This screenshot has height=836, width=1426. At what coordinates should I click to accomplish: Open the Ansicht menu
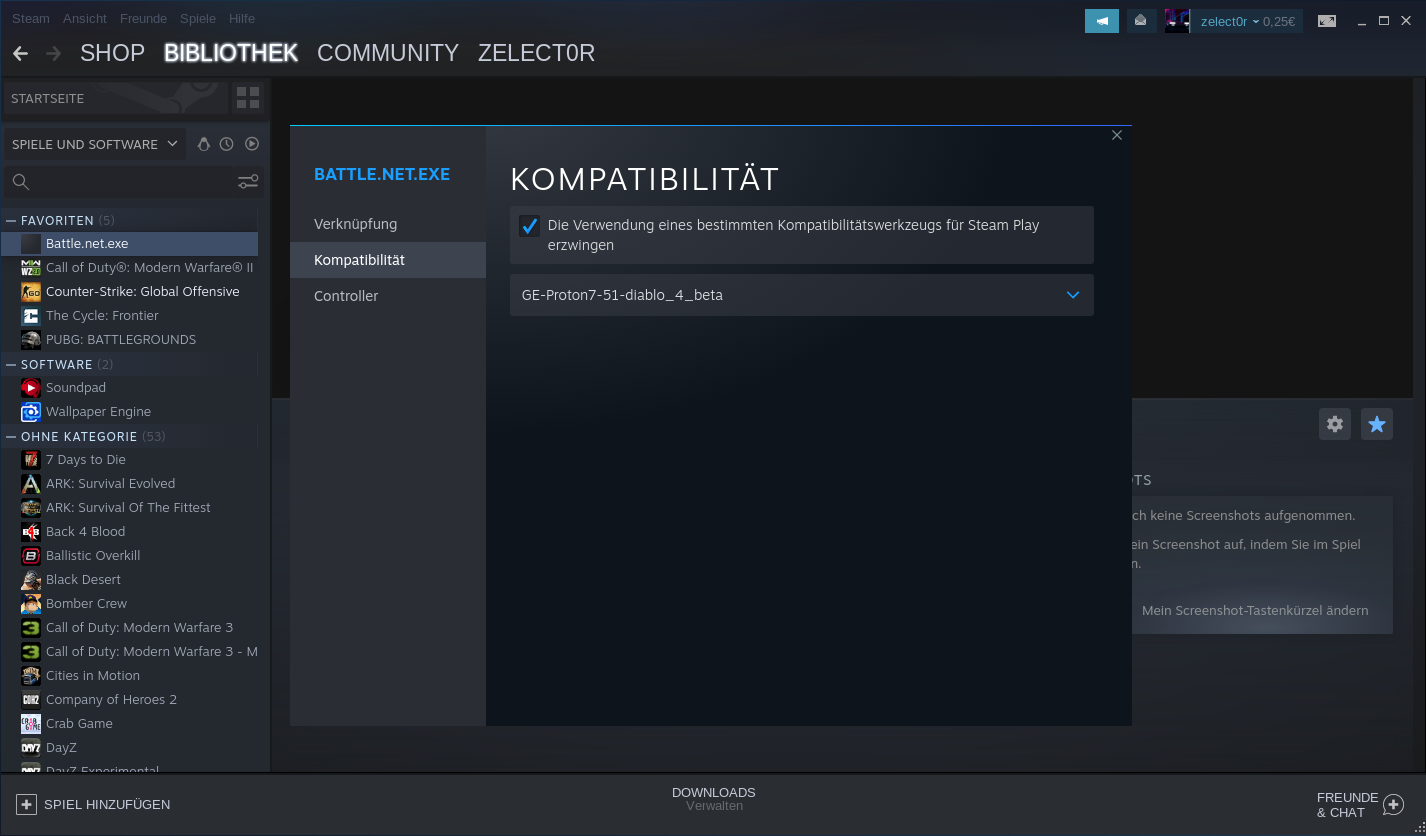tap(85, 19)
